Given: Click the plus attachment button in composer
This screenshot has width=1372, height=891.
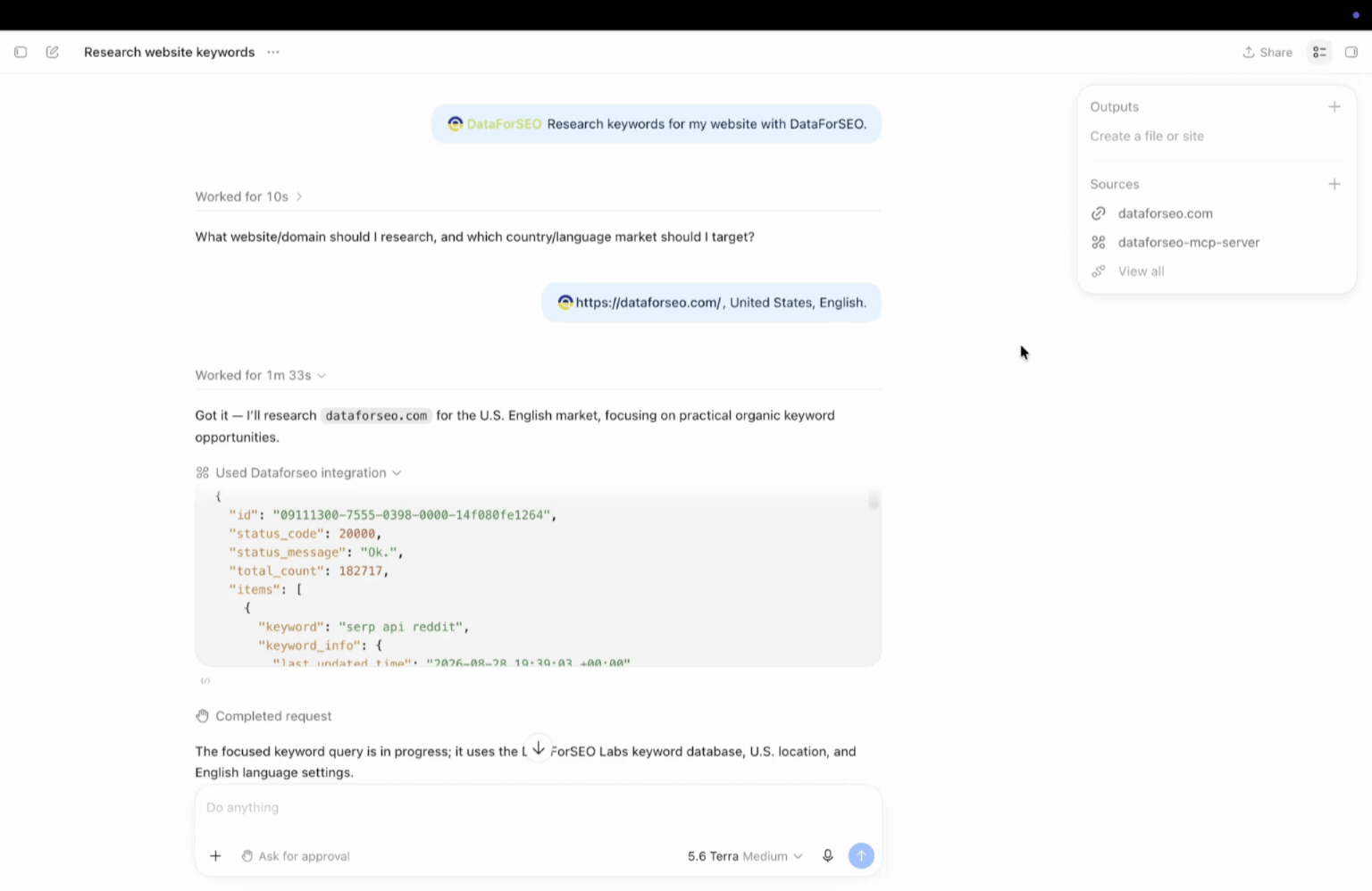Looking at the screenshot, I should click(x=215, y=856).
